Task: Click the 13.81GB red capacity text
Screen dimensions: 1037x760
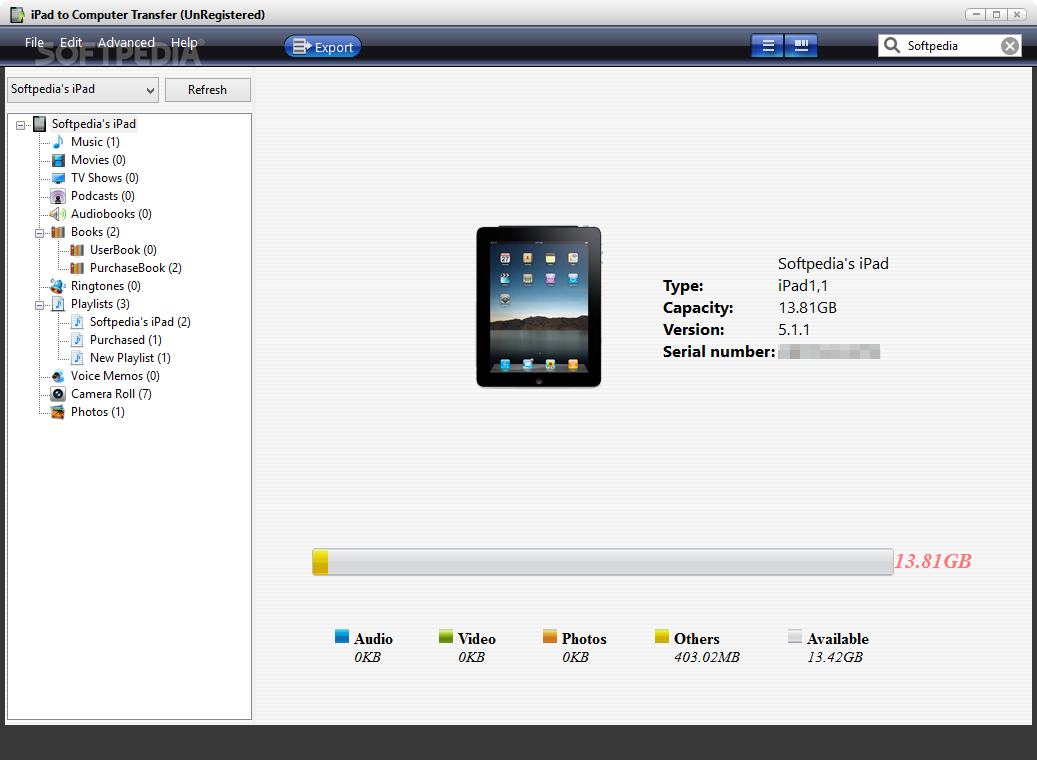Action: pyautogui.click(x=933, y=562)
